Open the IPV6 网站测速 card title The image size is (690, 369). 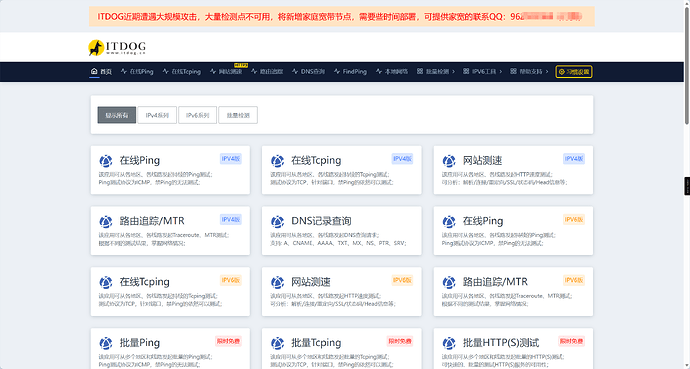tap(311, 282)
